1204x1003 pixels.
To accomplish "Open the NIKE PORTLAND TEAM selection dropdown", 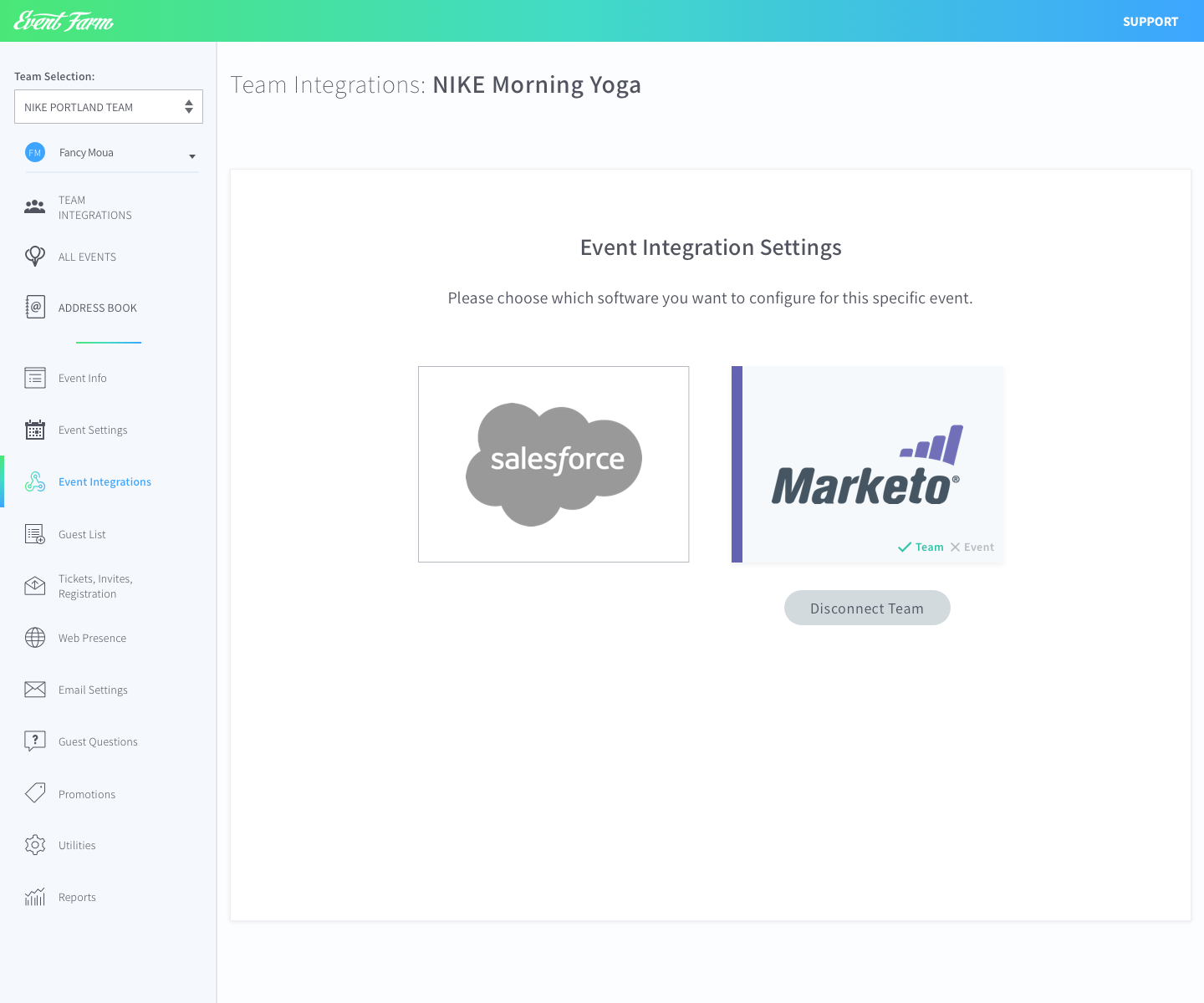I will point(109,107).
